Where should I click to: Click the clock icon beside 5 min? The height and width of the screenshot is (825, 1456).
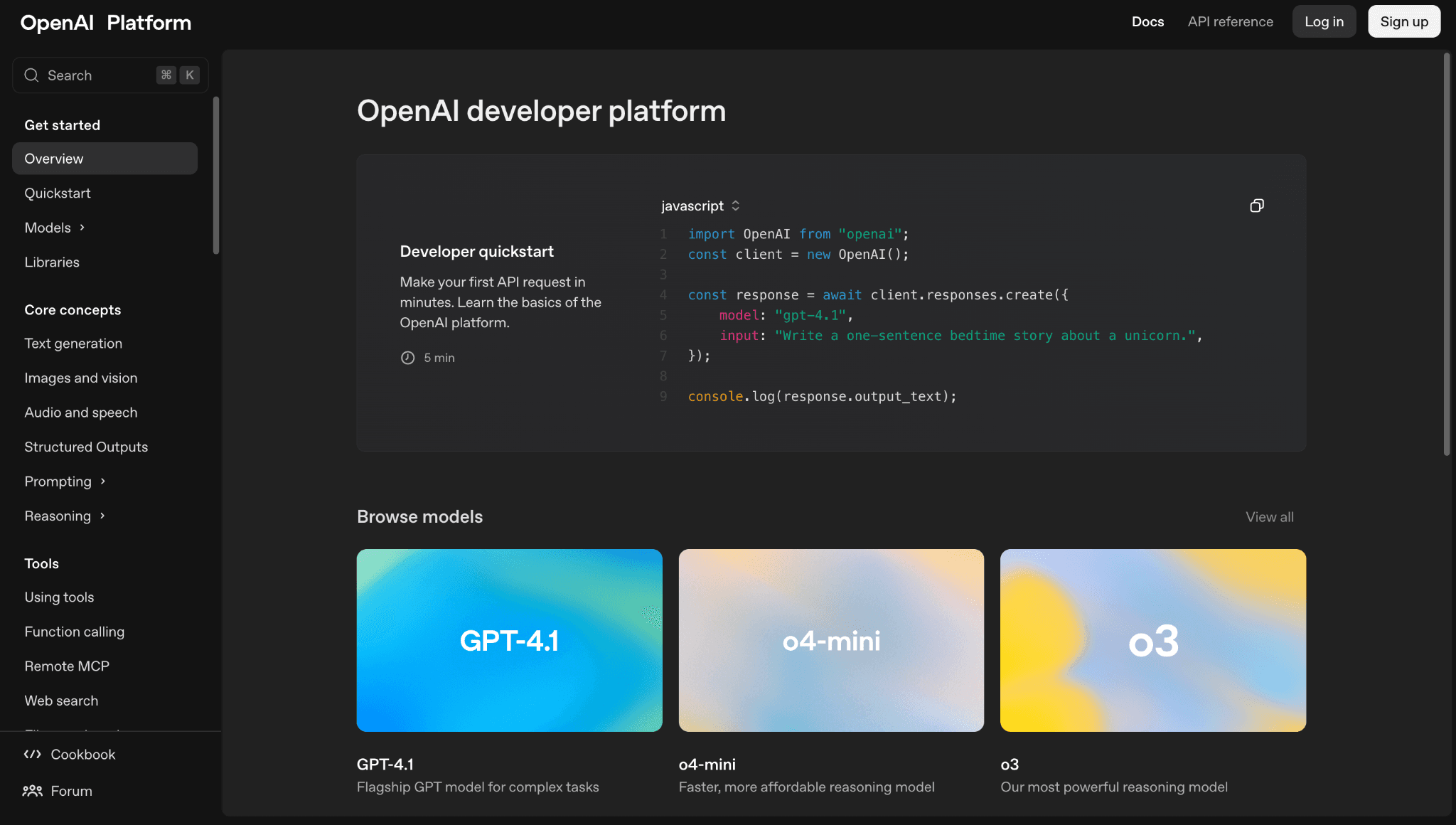[x=407, y=358]
